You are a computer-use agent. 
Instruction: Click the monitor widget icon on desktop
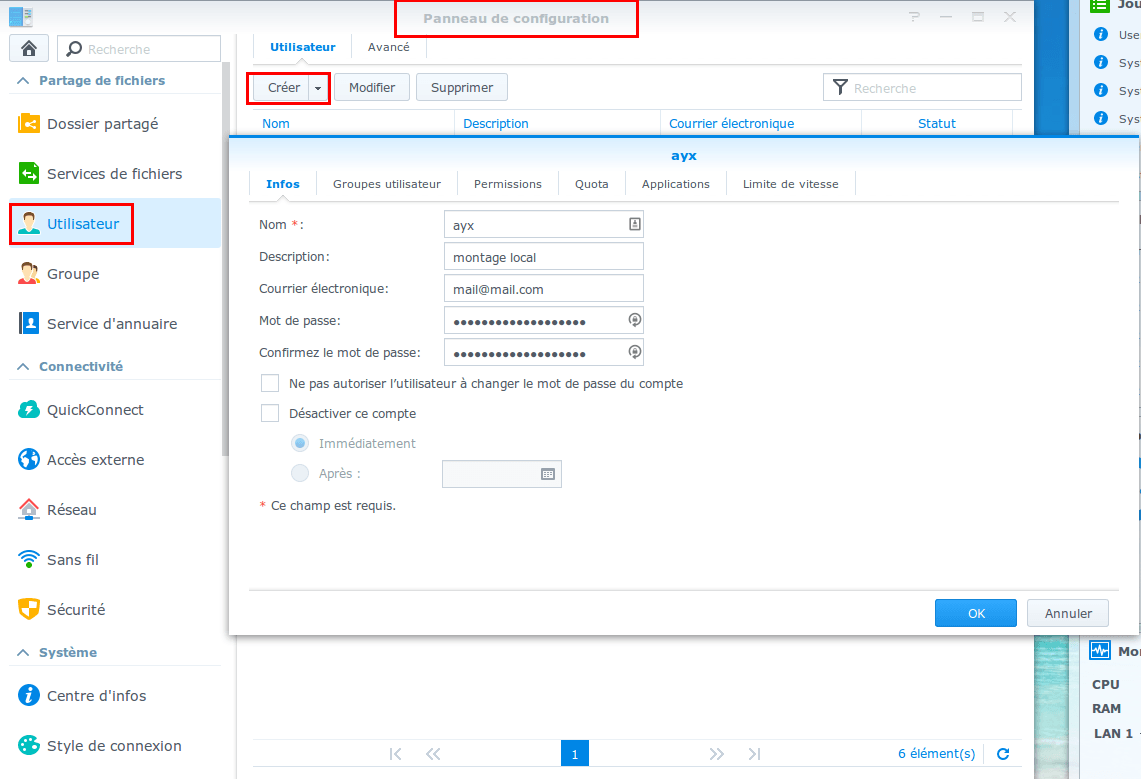[1100, 650]
